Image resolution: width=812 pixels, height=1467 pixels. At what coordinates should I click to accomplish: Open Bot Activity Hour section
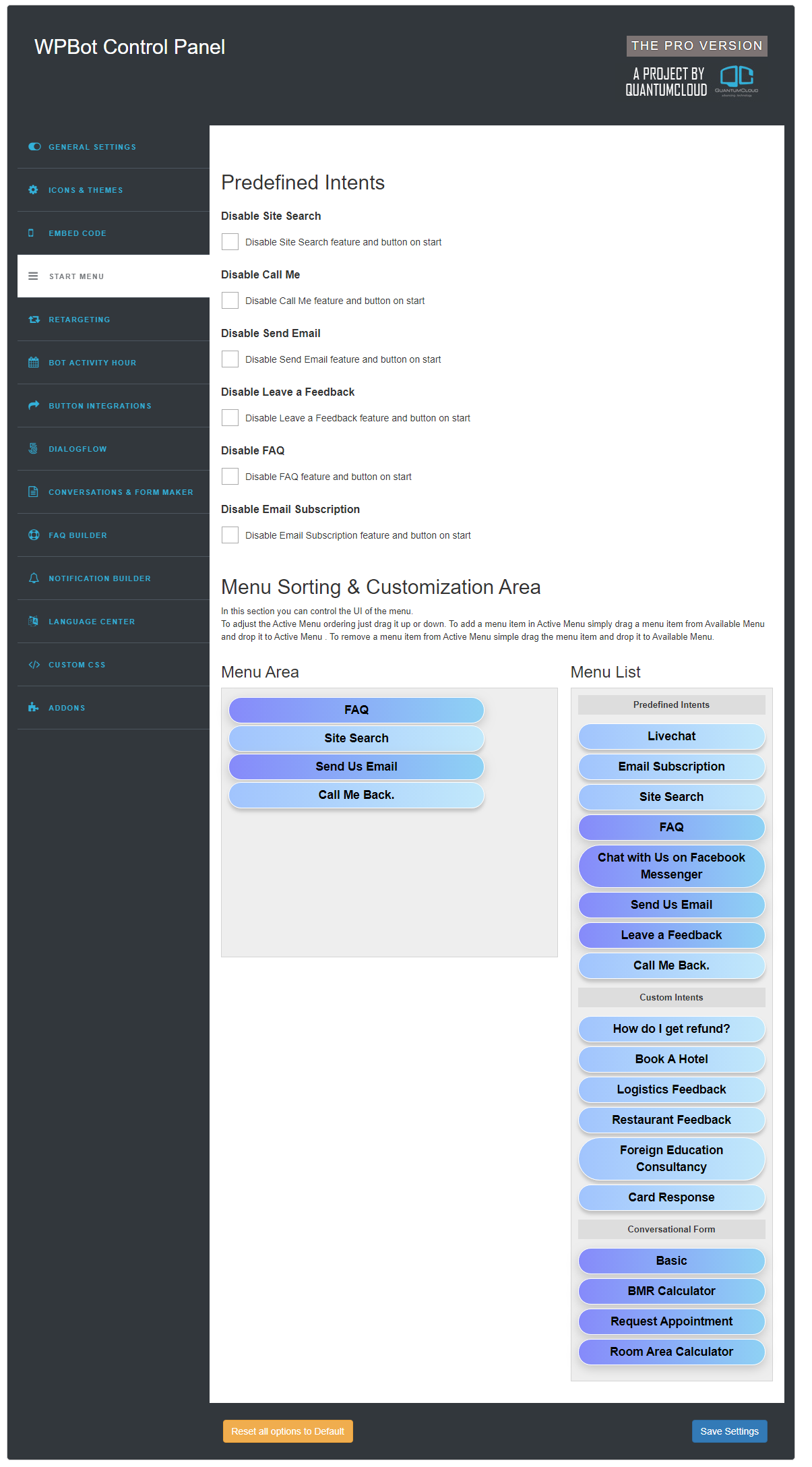pos(113,363)
